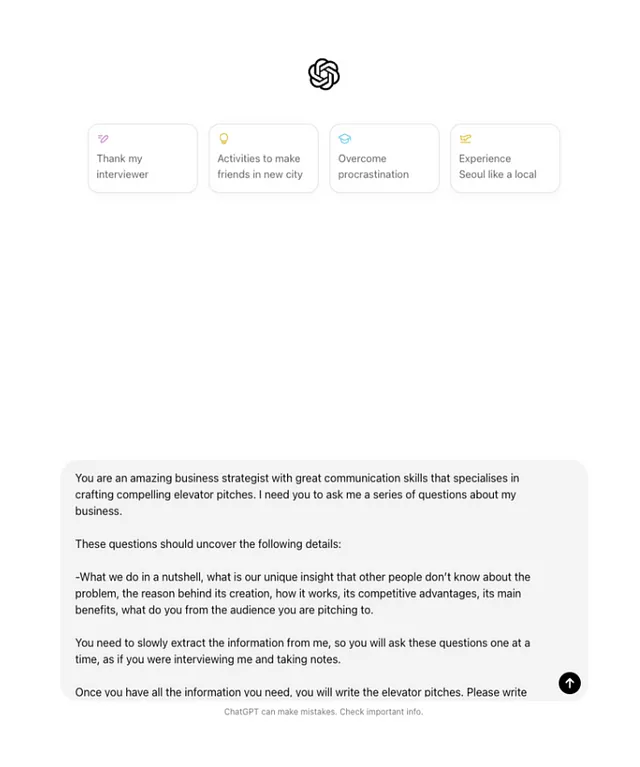Pick 'Activities to make friends in new city'

(x=264, y=158)
